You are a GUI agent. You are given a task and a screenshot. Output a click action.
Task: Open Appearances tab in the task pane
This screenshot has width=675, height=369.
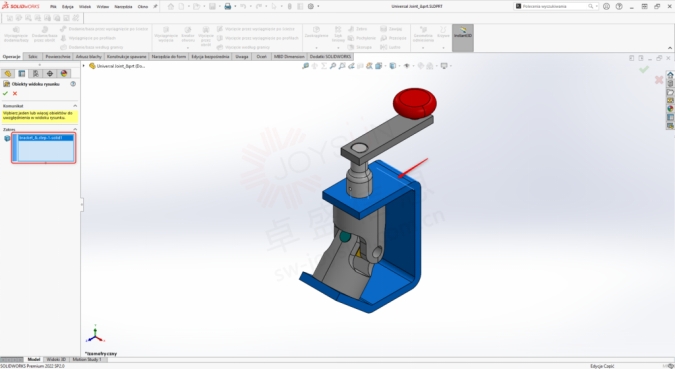click(x=670, y=109)
